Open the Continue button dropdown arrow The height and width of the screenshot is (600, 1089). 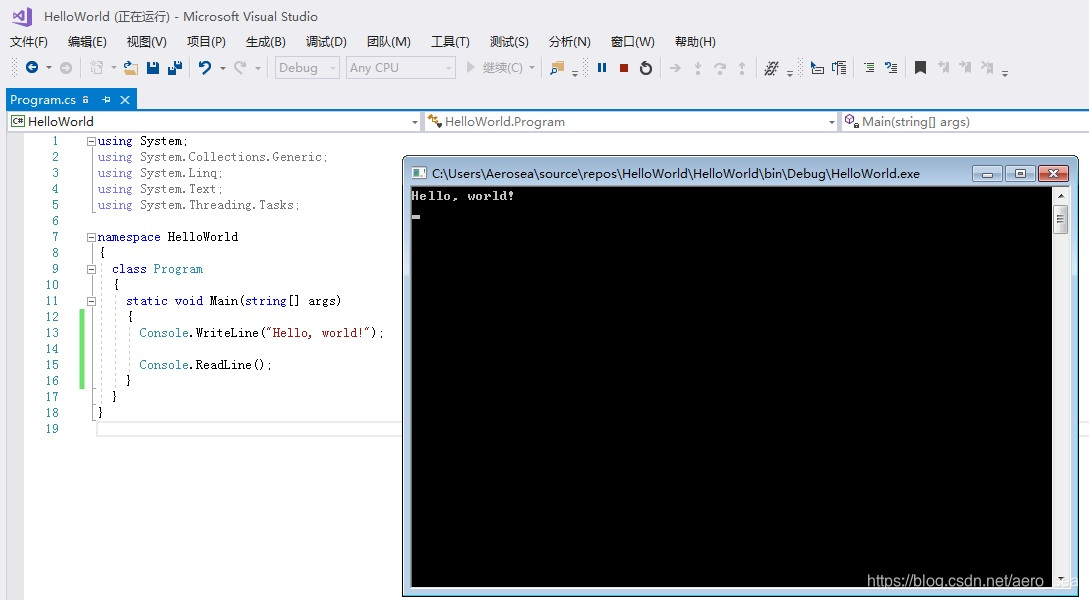[532, 67]
